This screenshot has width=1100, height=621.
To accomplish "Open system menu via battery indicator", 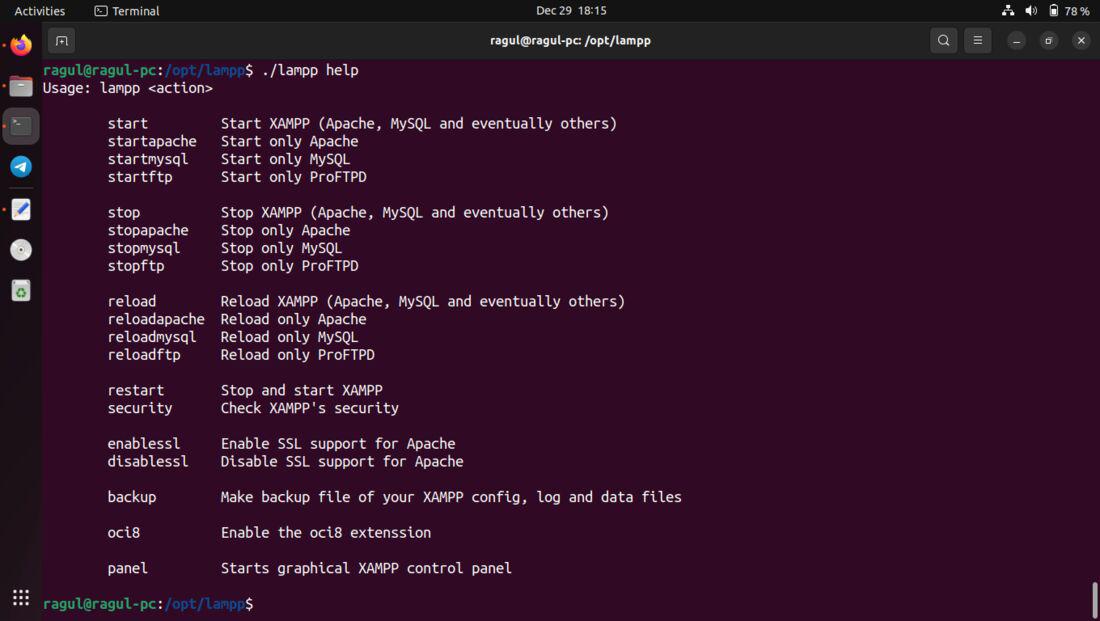I will coord(1069,11).
